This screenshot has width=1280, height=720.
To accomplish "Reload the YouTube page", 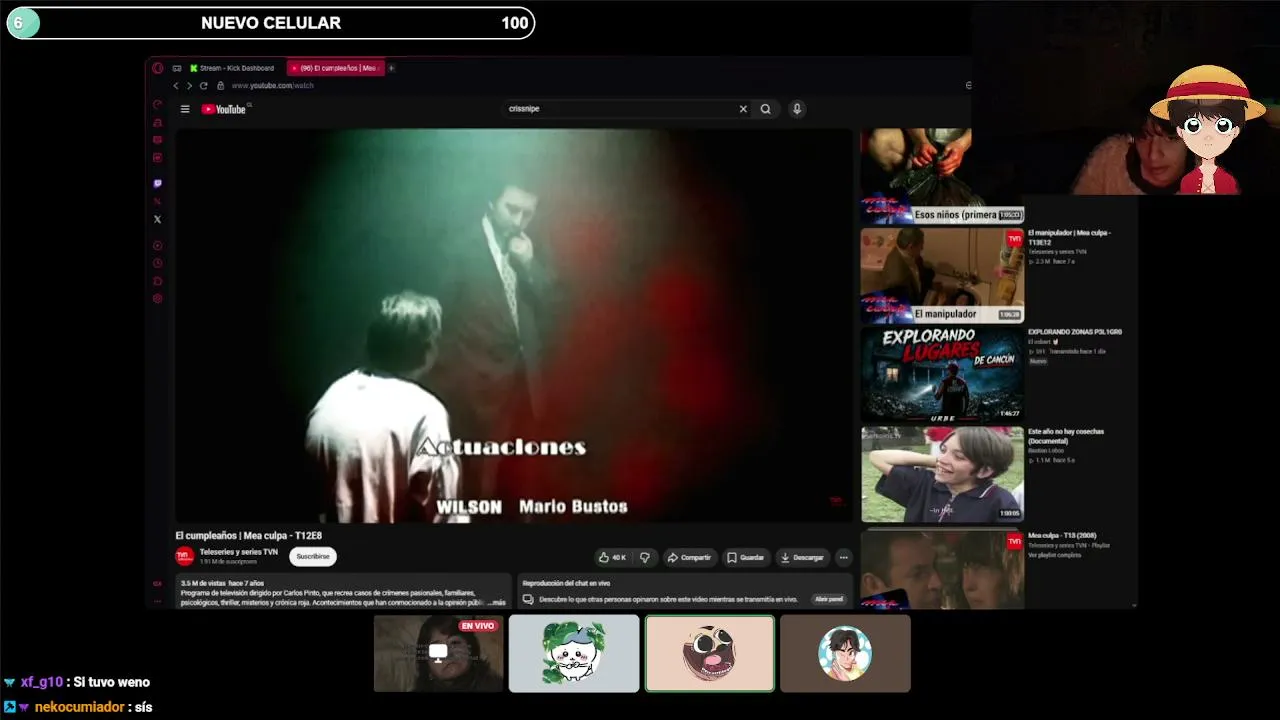I will (x=204, y=86).
